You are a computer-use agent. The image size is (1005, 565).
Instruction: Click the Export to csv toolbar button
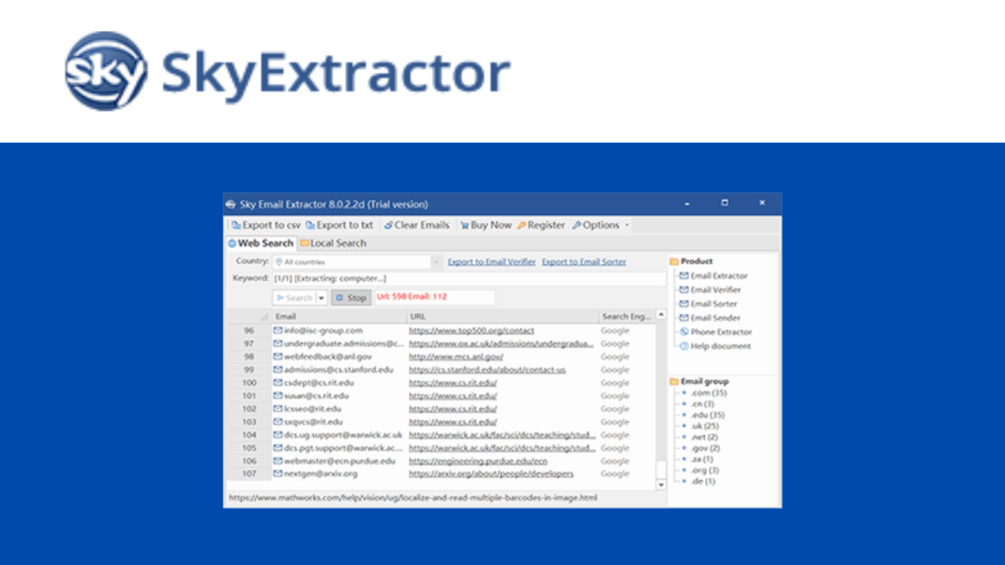pyautogui.click(x=266, y=225)
